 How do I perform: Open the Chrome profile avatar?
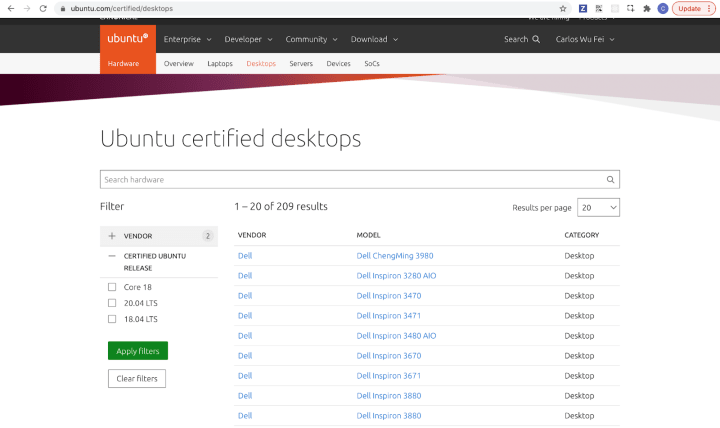tap(663, 8)
